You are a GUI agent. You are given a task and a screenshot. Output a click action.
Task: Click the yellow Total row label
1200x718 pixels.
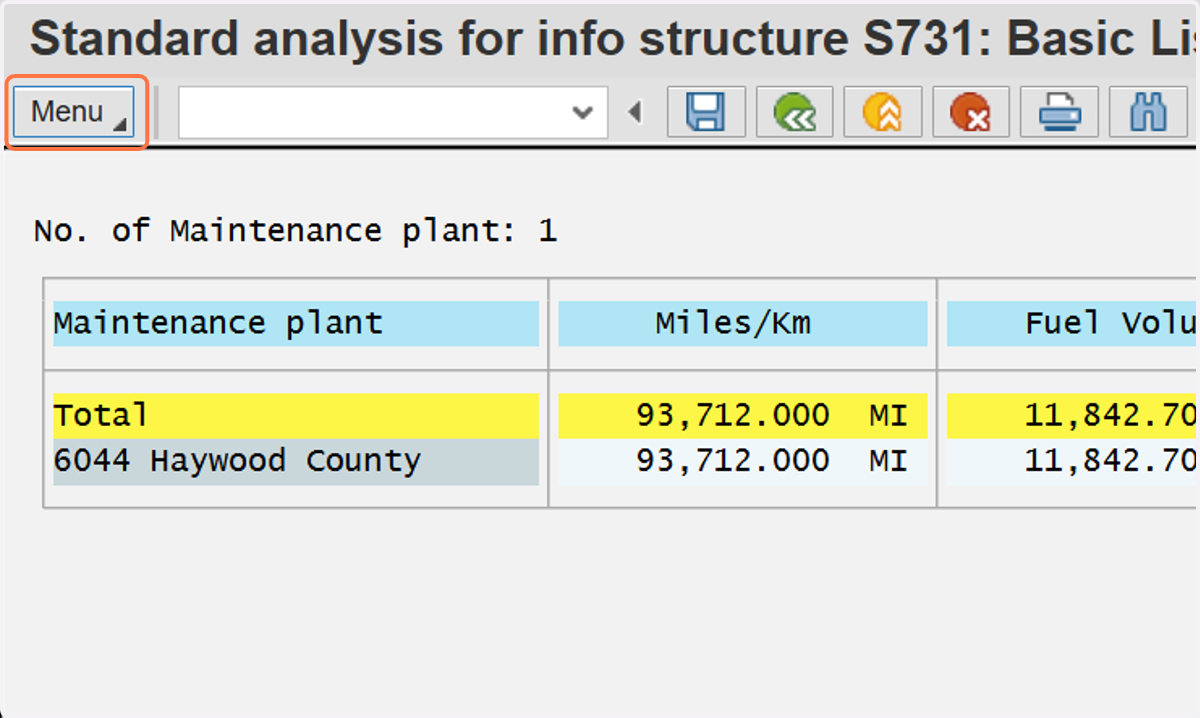[x=296, y=415]
